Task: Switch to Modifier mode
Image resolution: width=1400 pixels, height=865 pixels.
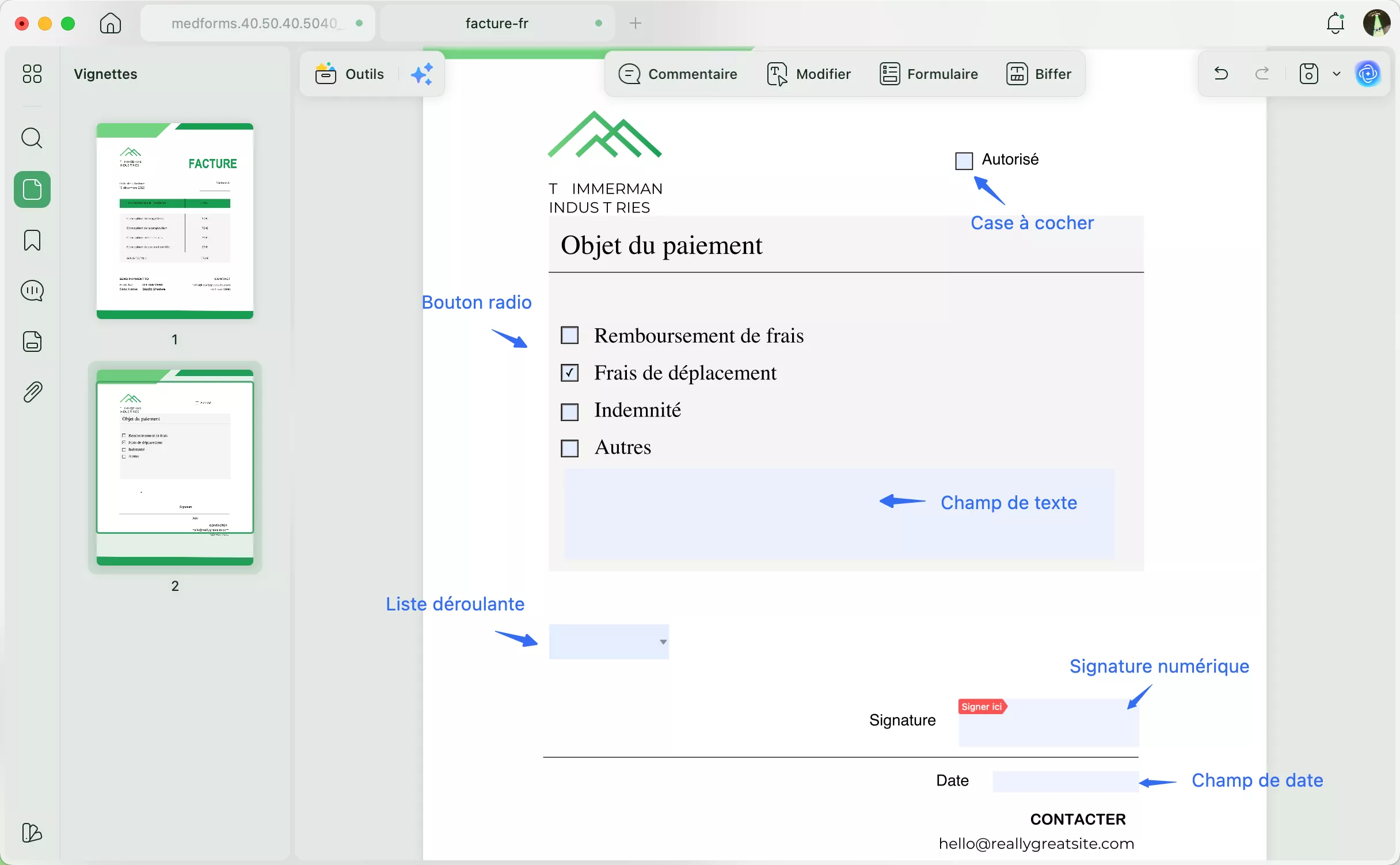Action: pyautogui.click(x=809, y=74)
